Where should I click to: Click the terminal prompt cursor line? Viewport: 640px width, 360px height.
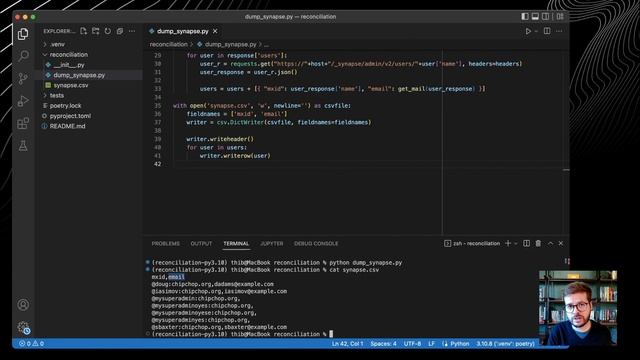242,334
